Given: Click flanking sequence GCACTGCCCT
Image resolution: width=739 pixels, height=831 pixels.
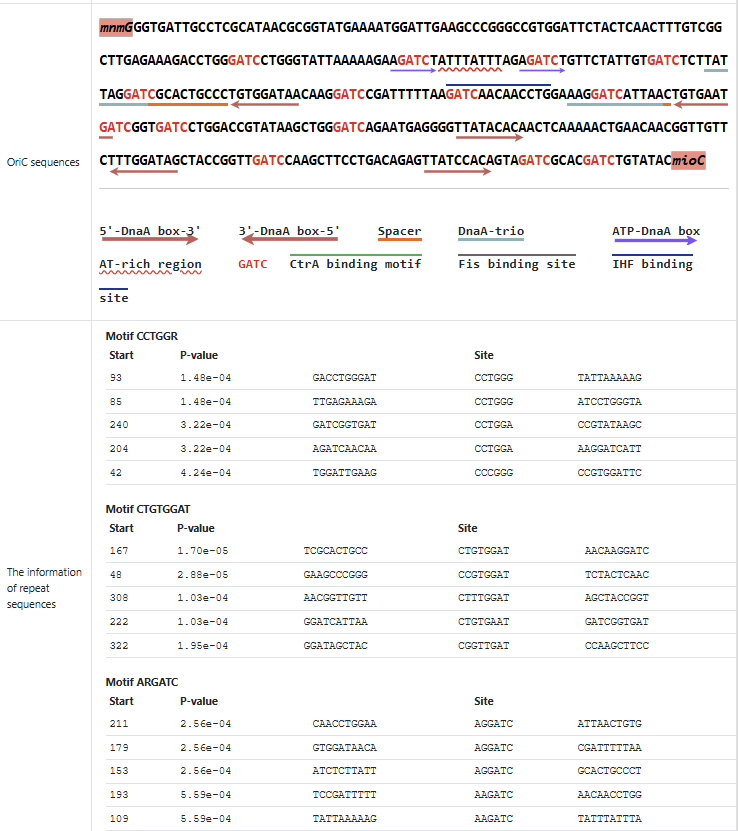Looking at the screenshot, I should pos(610,771).
